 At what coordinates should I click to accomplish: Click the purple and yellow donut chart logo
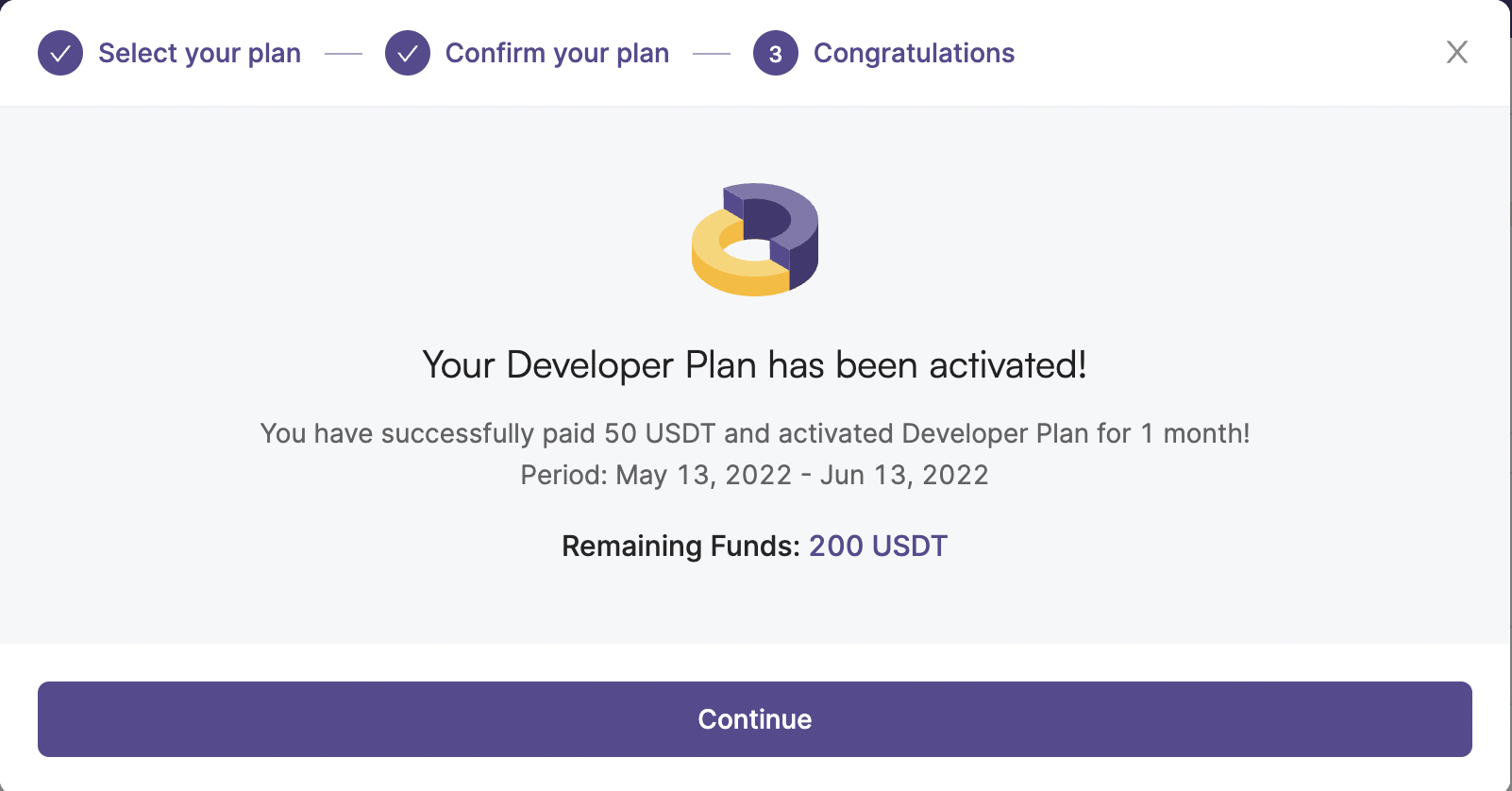click(x=755, y=240)
